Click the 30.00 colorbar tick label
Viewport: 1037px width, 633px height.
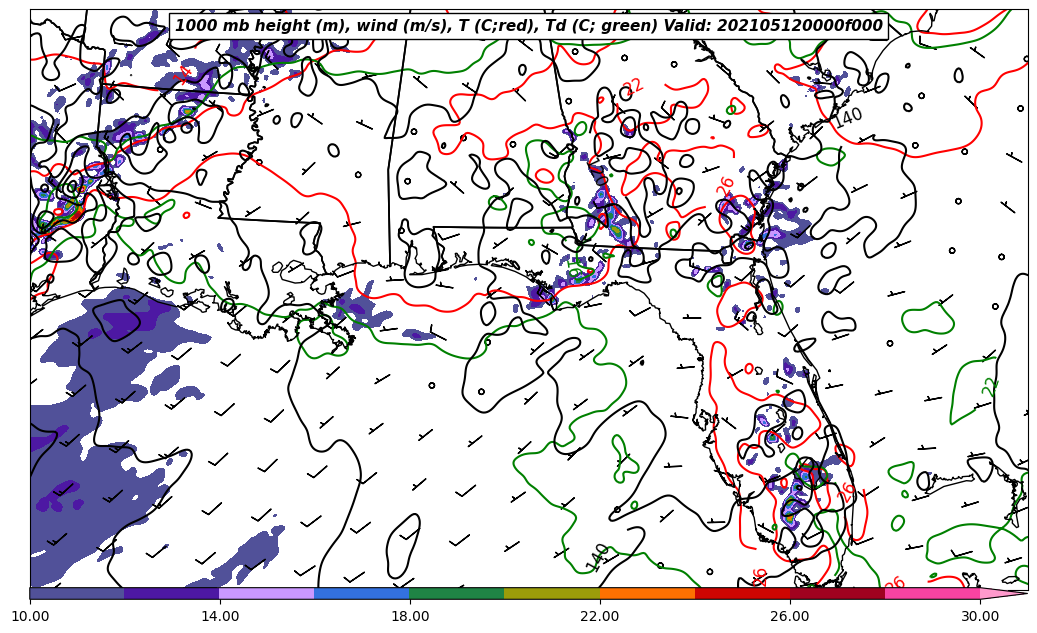click(x=979, y=616)
